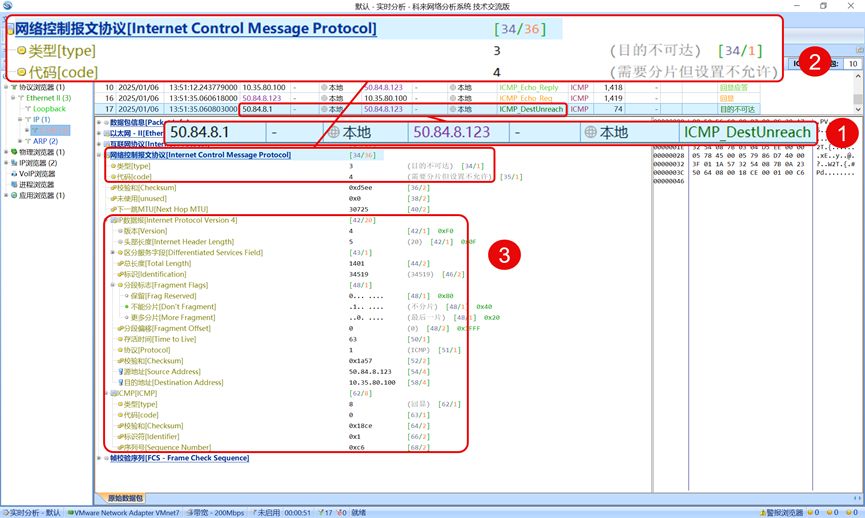Select the 校验和[Checksum] field valued 0x1a57
The height and width of the screenshot is (518, 865).
150,361
